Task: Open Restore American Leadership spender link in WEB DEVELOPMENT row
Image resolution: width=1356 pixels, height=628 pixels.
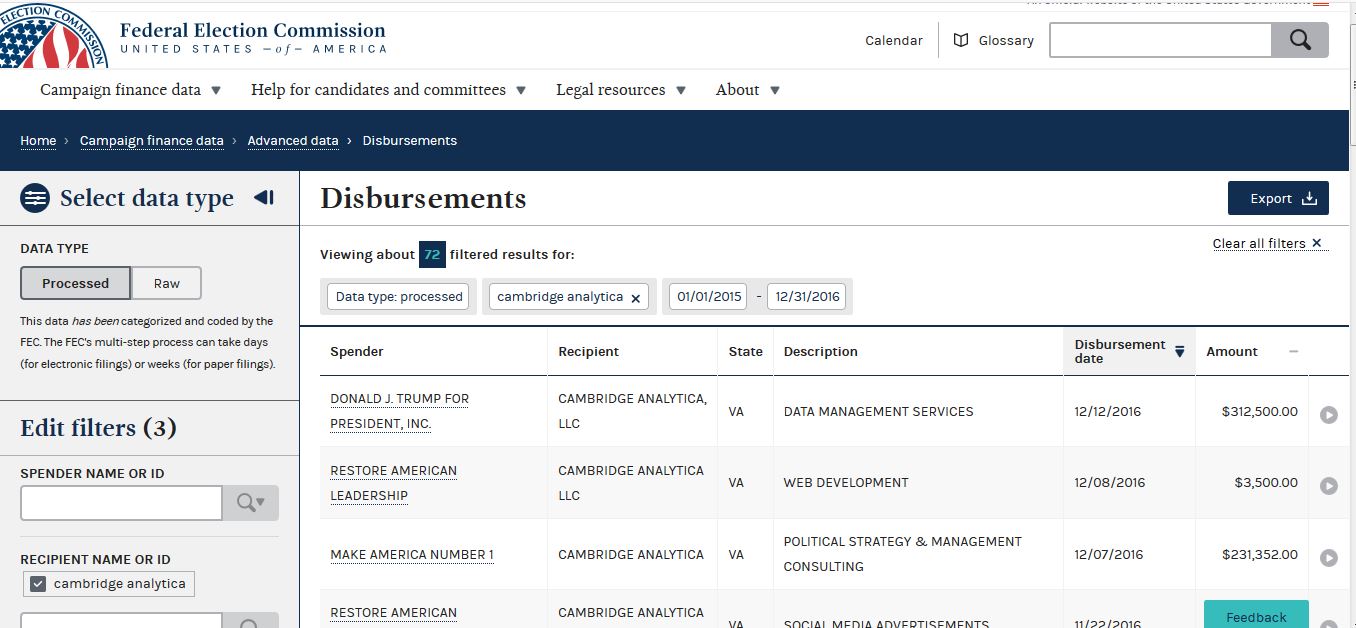Action: coord(394,483)
